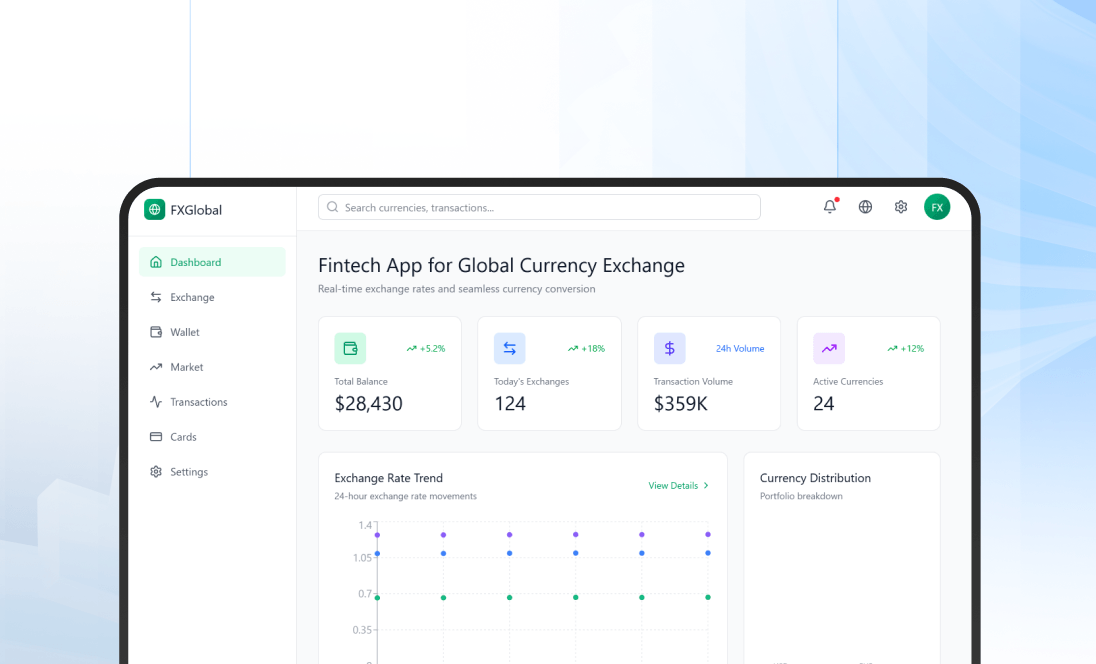This screenshot has height=664, width=1096.
Task: Click the View Details link
Action: coord(671,486)
